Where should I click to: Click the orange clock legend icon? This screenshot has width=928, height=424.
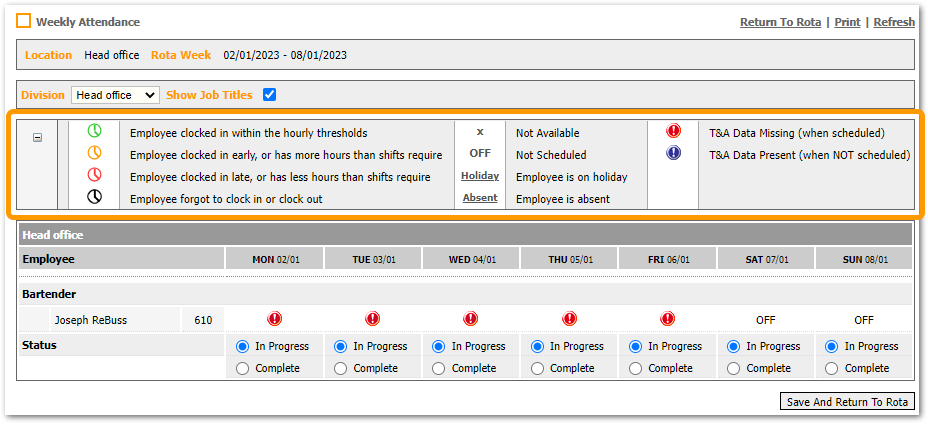click(x=94, y=154)
